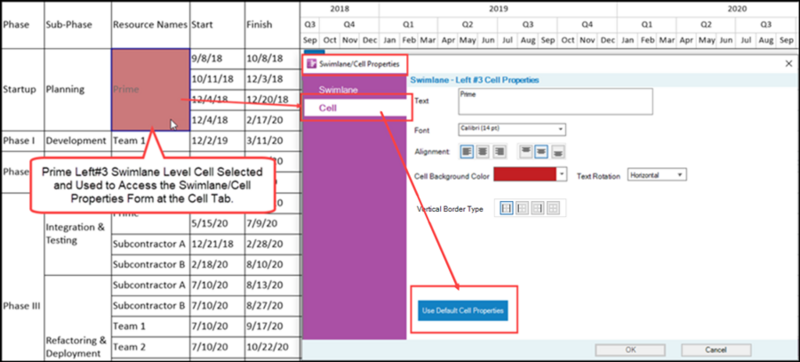Click the Text input field containing Prime
The image size is (800, 362).
pyautogui.click(x=555, y=101)
